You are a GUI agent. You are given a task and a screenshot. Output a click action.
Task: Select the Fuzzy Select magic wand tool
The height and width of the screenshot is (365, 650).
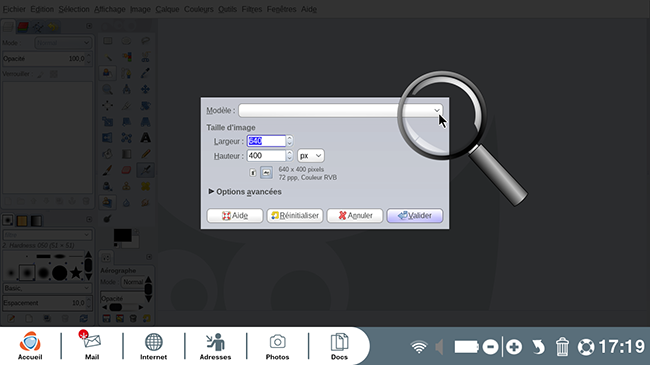pyautogui.click(x=108, y=57)
